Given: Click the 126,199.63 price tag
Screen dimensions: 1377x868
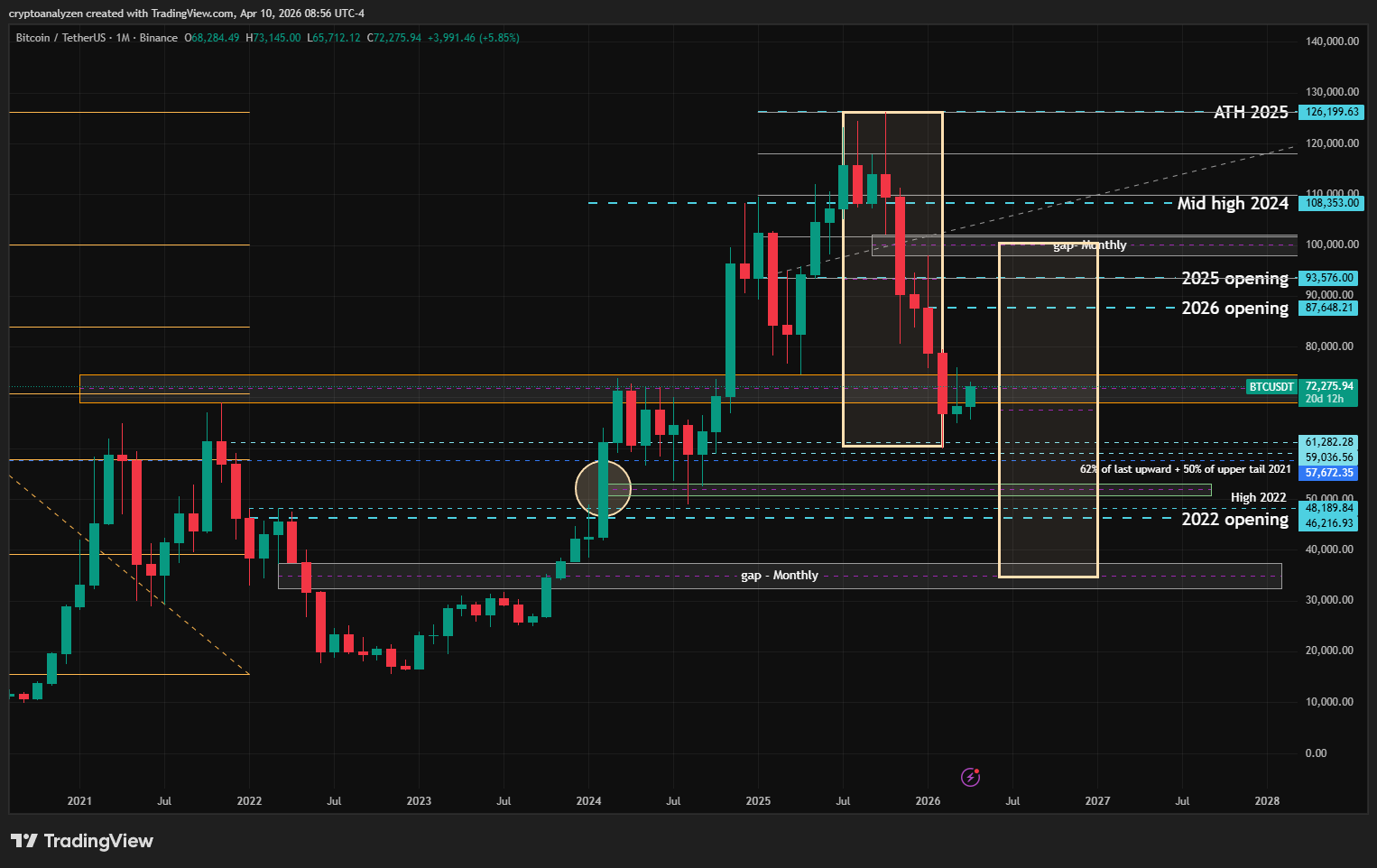Looking at the screenshot, I should (x=1331, y=113).
